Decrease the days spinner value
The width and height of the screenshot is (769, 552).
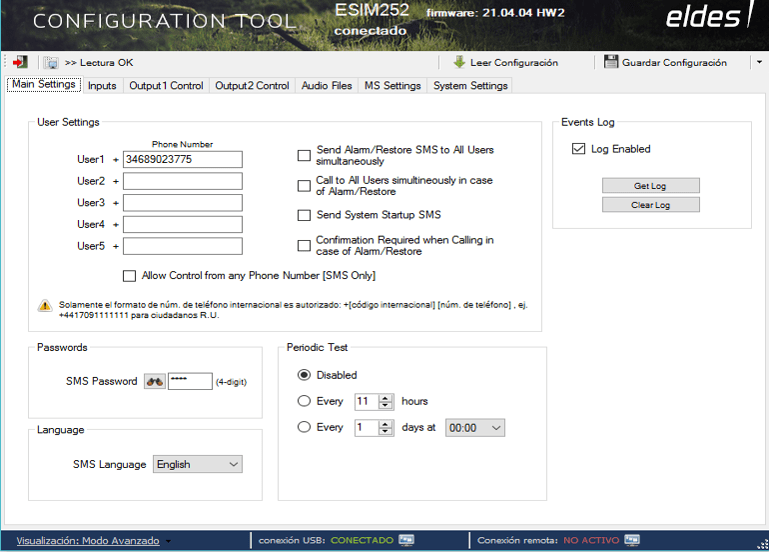coord(386,431)
